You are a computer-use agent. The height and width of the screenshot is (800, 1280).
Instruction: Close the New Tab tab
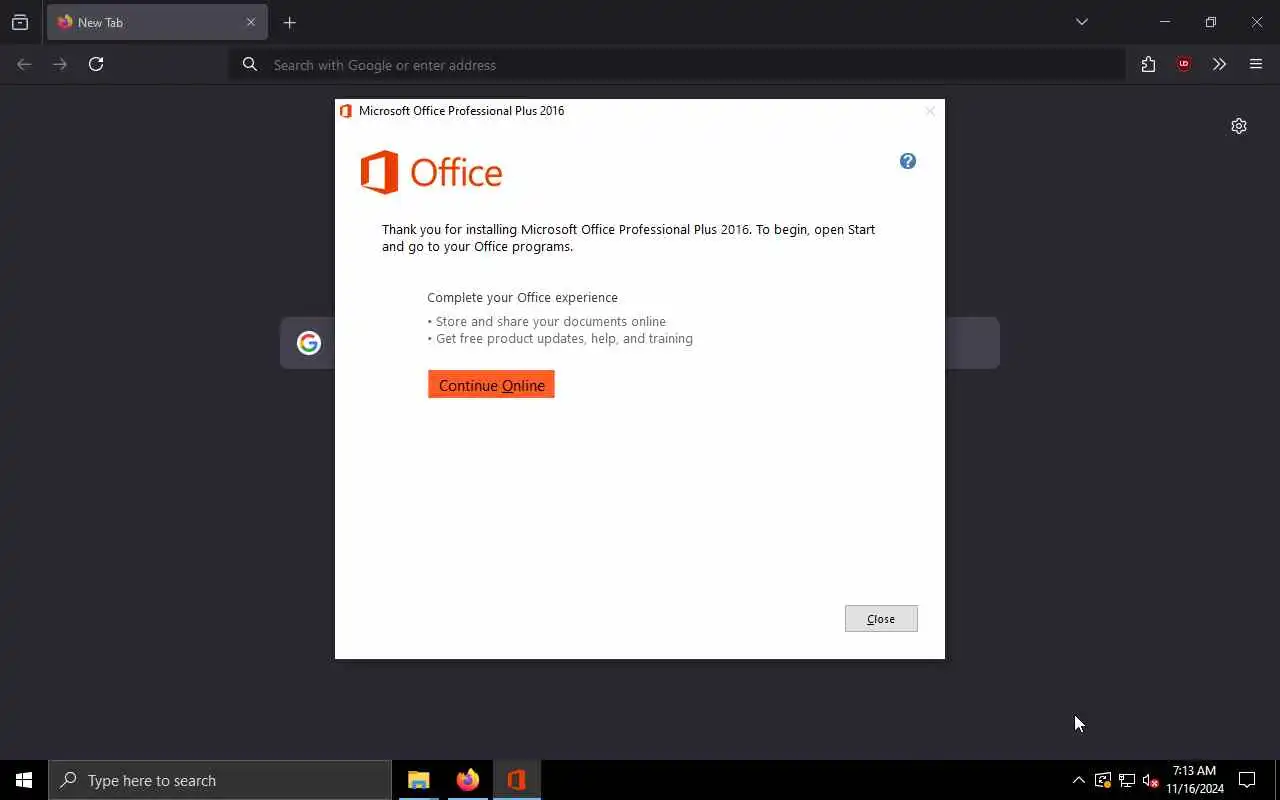pos(251,22)
